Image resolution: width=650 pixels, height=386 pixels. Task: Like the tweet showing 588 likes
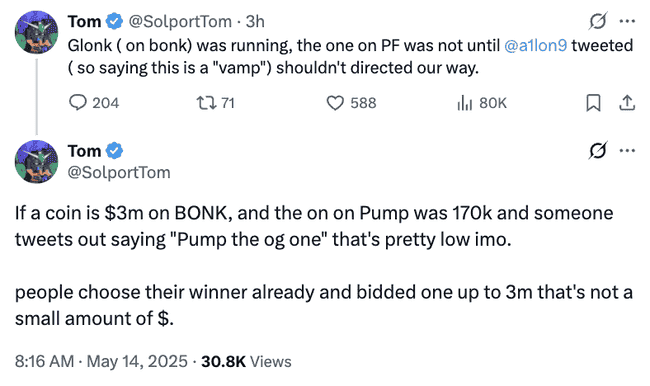click(351, 103)
